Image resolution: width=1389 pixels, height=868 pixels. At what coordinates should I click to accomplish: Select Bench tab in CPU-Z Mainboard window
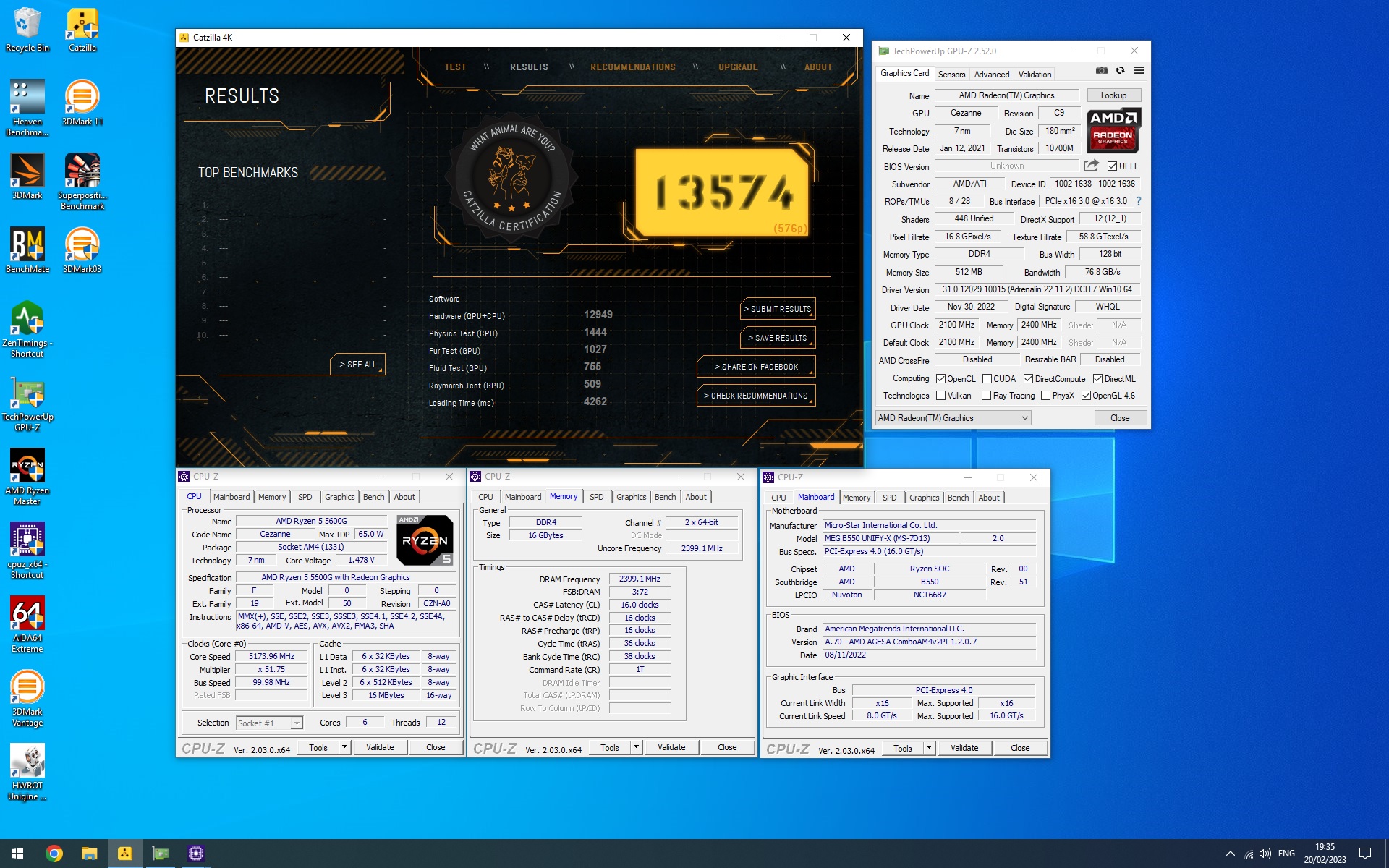pos(958,498)
